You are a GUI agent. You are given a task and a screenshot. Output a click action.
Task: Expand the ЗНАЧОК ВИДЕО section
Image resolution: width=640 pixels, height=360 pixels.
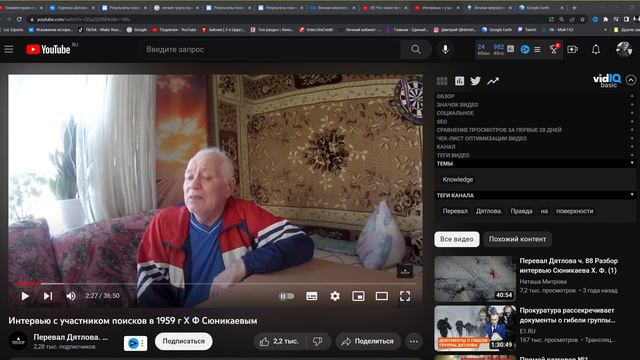coord(535,105)
